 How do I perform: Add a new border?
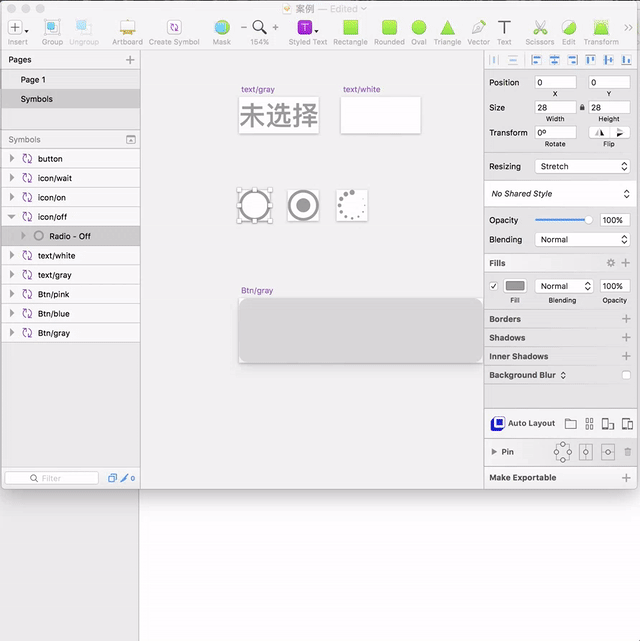[x=626, y=319]
